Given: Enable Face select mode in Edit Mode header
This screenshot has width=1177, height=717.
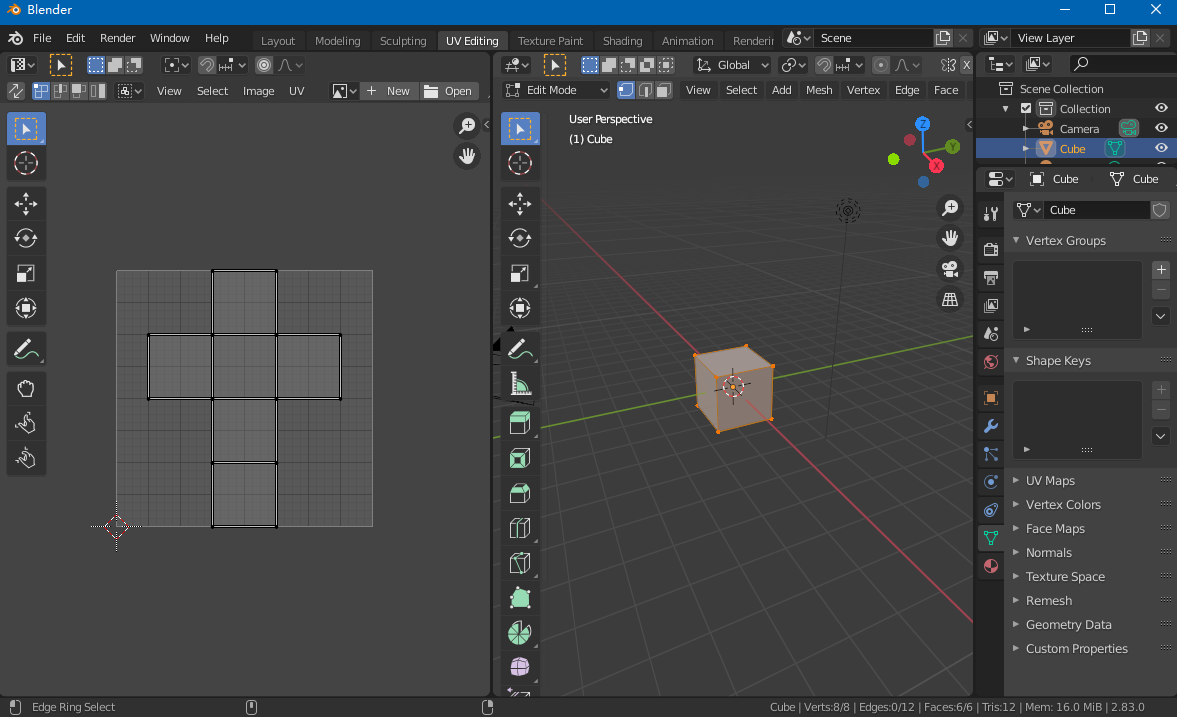Looking at the screenshot, I should pos(662,89).
